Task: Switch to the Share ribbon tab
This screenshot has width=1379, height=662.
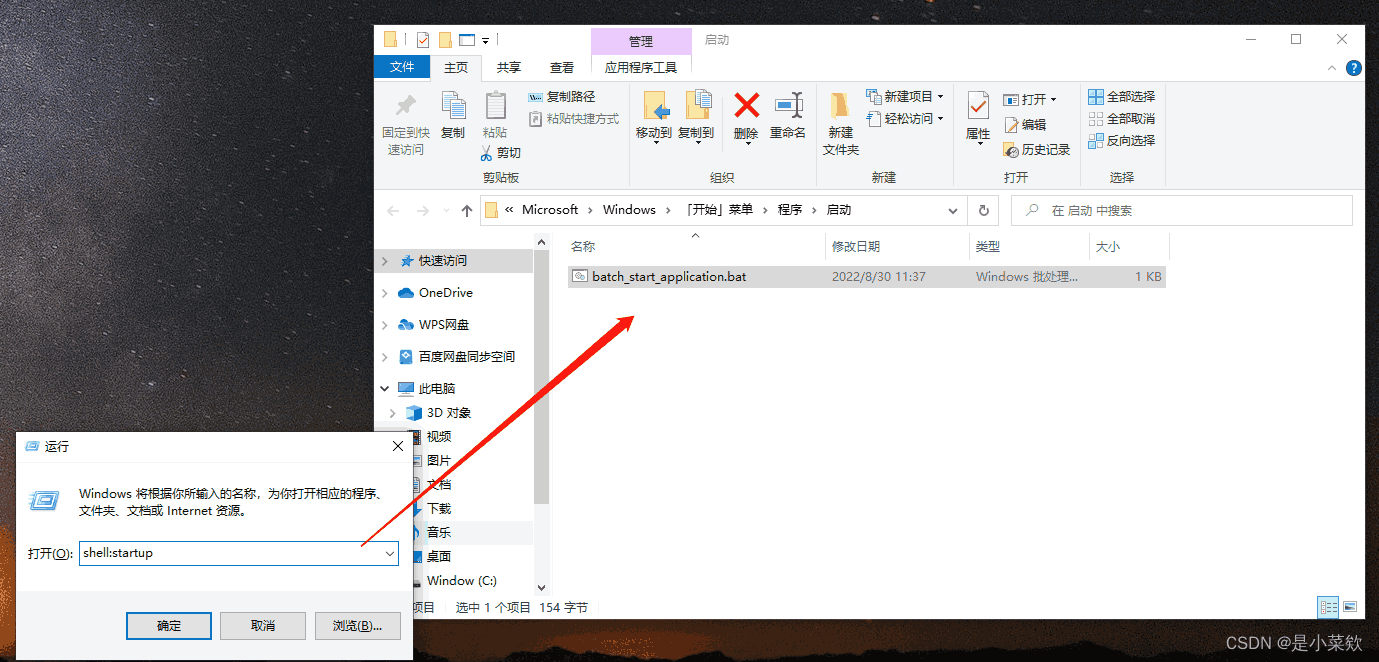Action: (508, 68)
